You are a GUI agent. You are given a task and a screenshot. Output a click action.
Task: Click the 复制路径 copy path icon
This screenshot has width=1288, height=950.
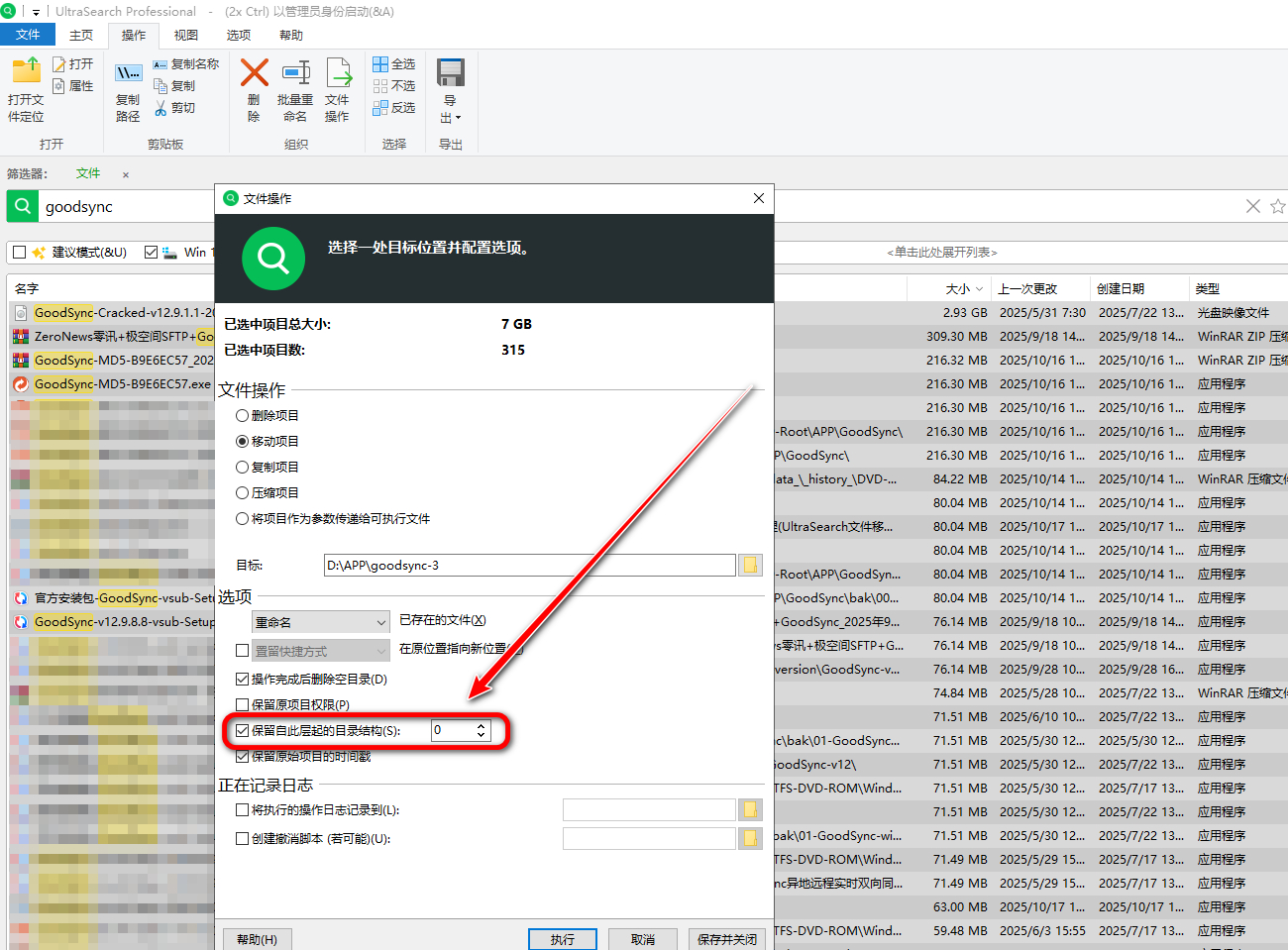click(x=128, y=72)
